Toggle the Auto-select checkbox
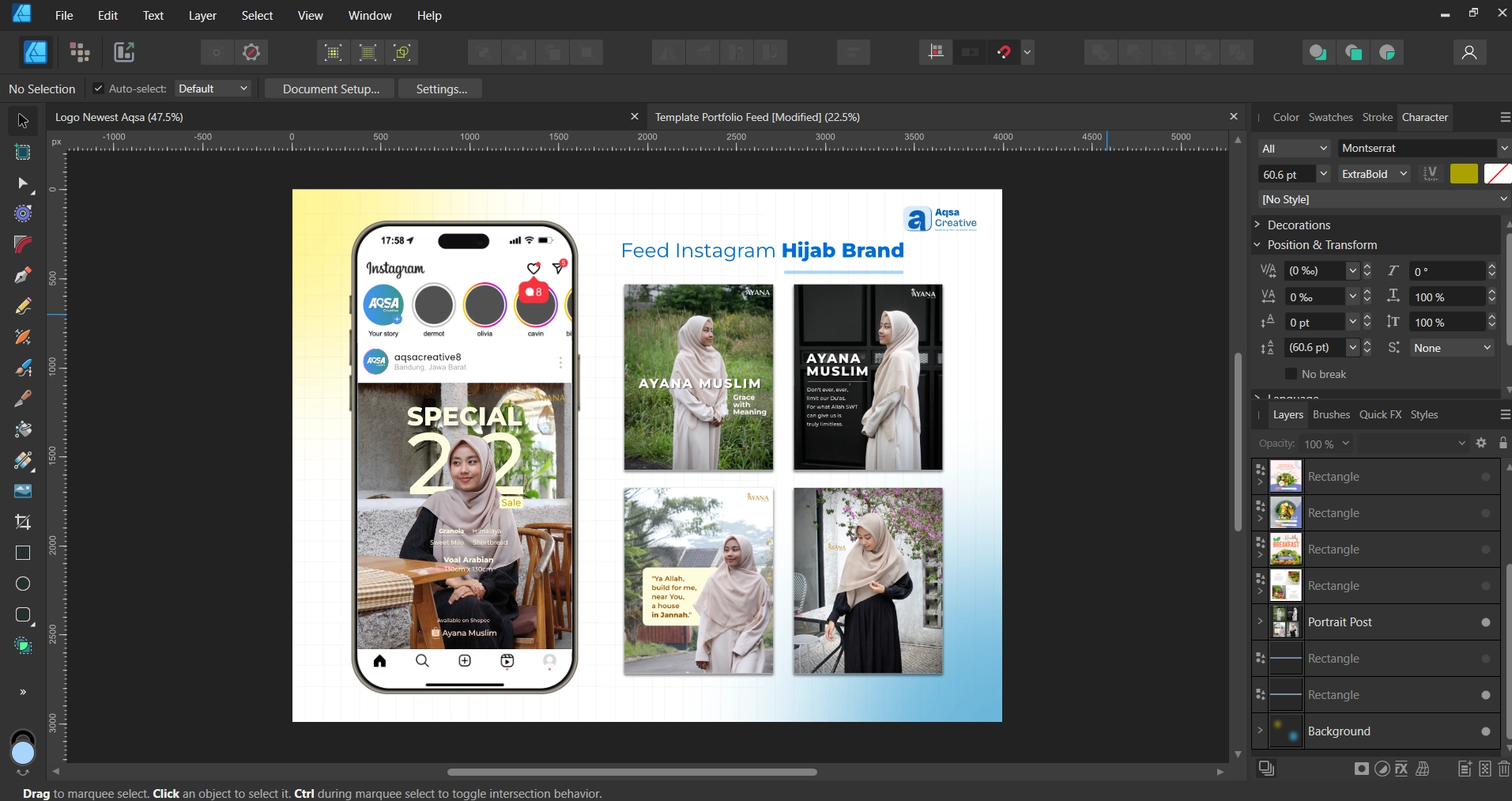 [99, 89]
